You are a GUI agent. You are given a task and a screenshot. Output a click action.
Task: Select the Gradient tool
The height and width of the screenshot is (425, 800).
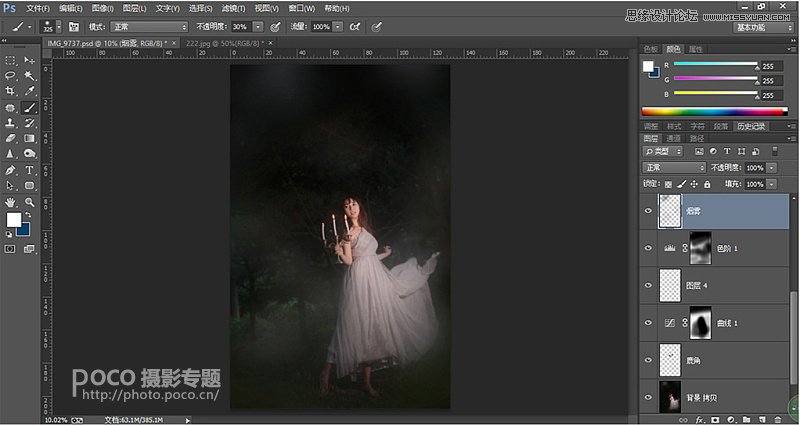pyautogui.click(x=30, y=138)
